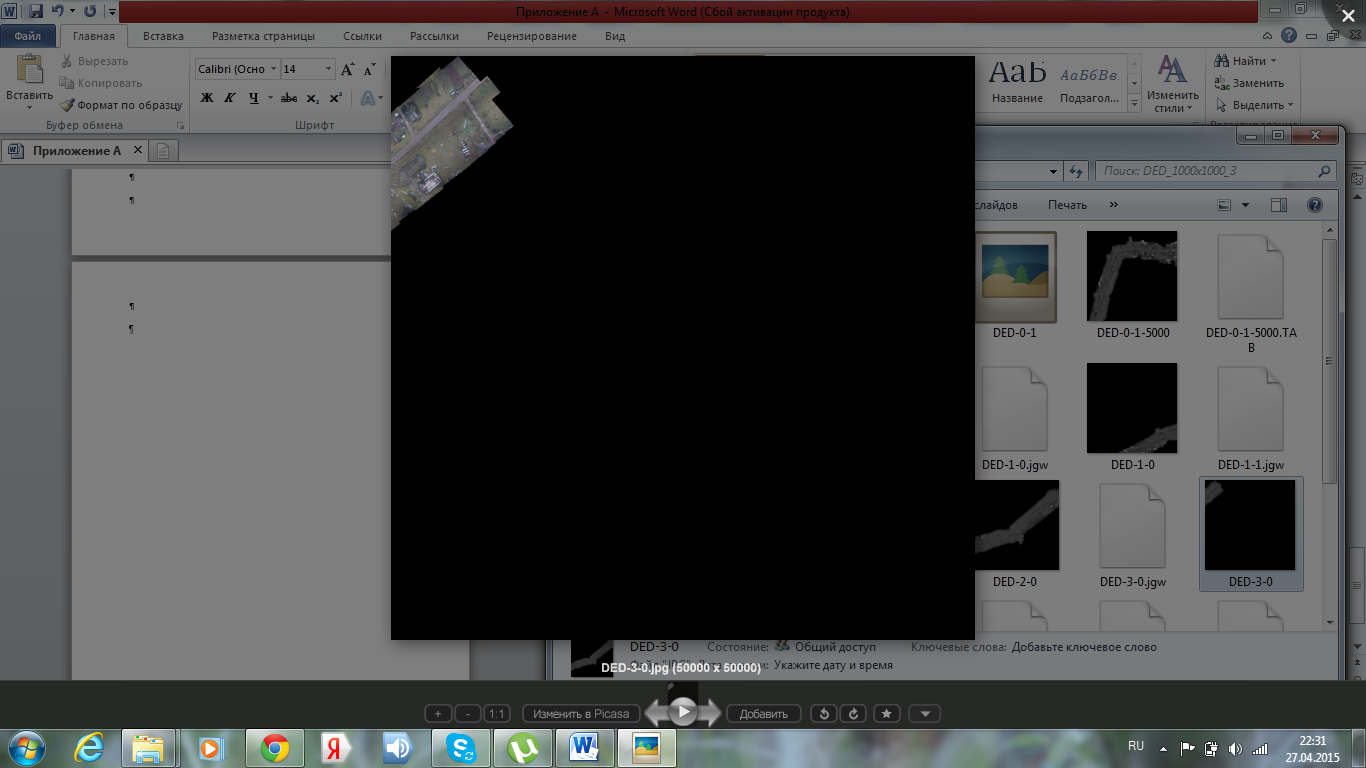
Task: Customize the Word quick access toolbar
Action: pyautogui.click(x=112, y=12)
